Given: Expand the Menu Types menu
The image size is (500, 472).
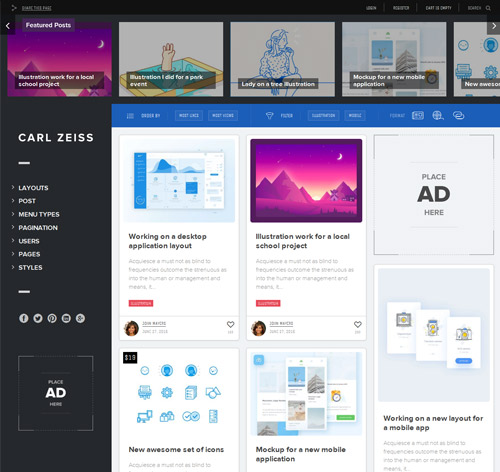Looking at the screenshot, I should click(x=39, y=214).
